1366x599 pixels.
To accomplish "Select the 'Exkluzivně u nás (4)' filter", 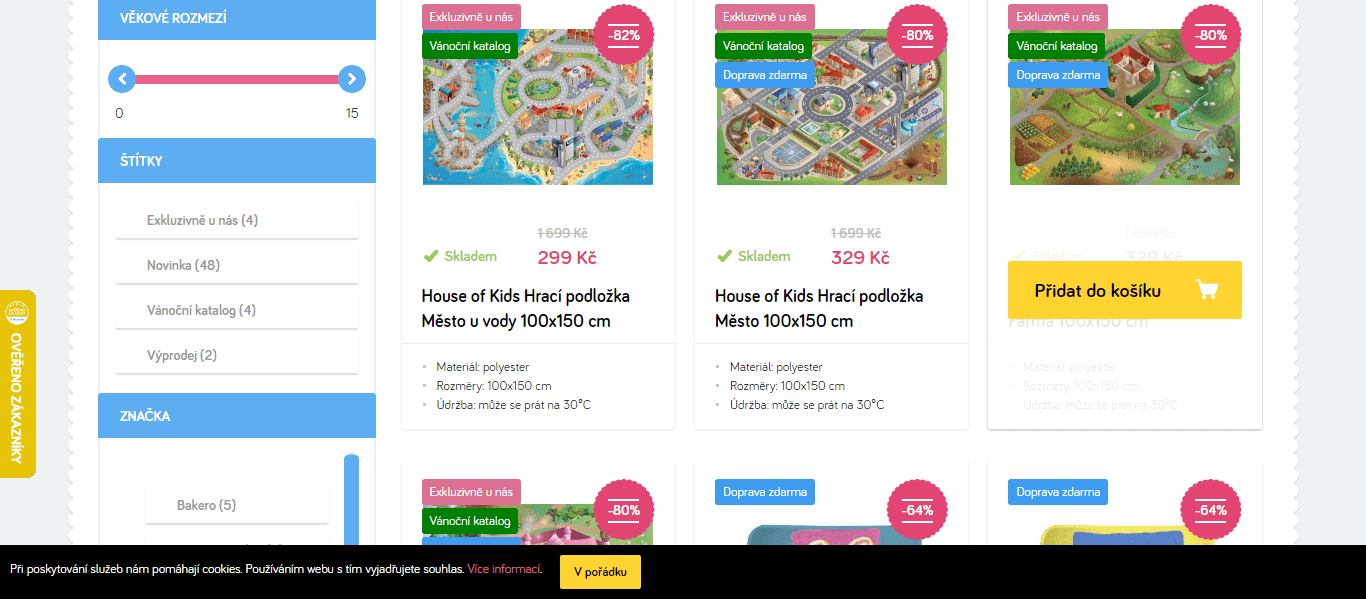I will 237,219.
